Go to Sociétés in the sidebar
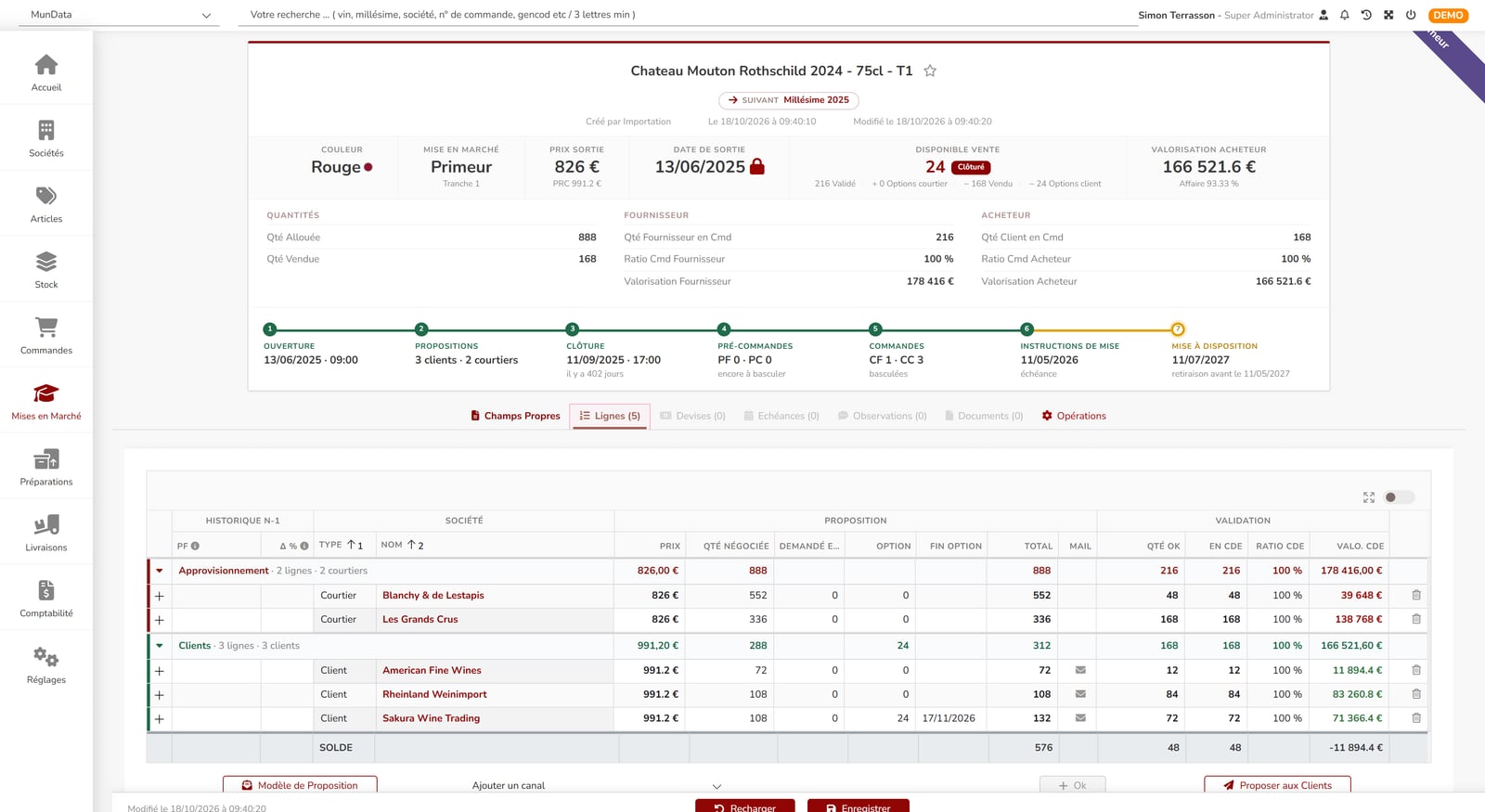The width and height of the screenshot is (1485, 812). [46, 138]
